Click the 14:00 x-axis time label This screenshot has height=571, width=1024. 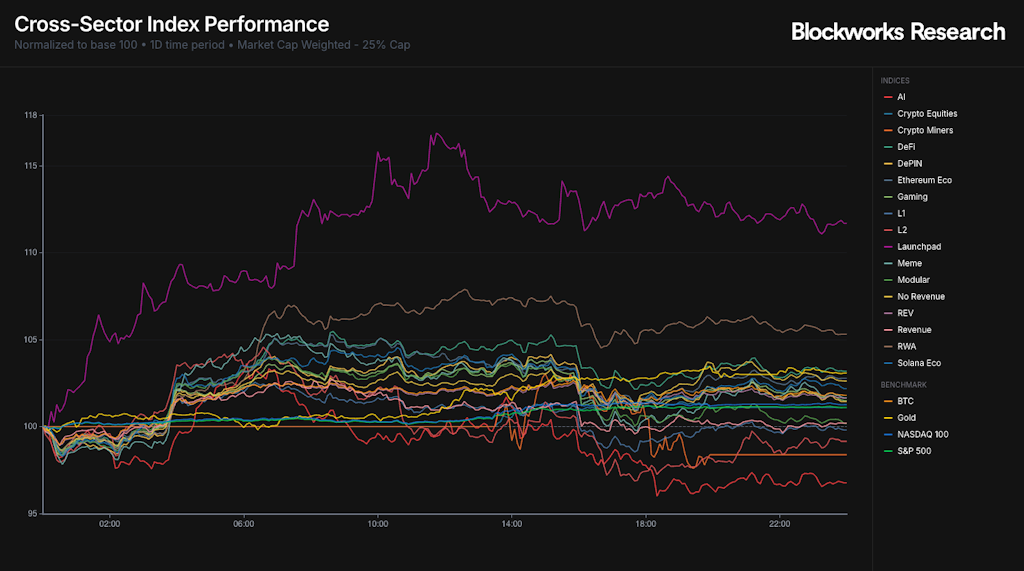point(511,523)
